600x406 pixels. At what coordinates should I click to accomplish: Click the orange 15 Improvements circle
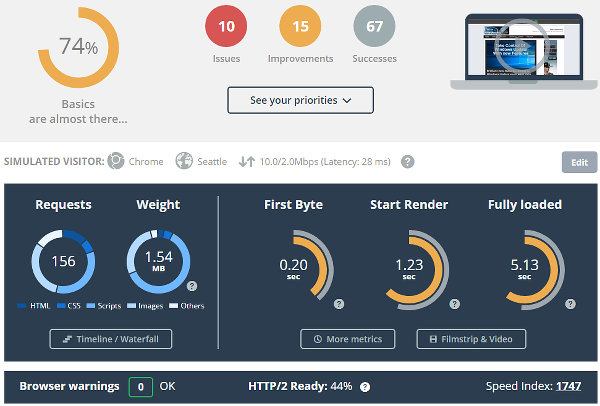(x=300, y=26)
